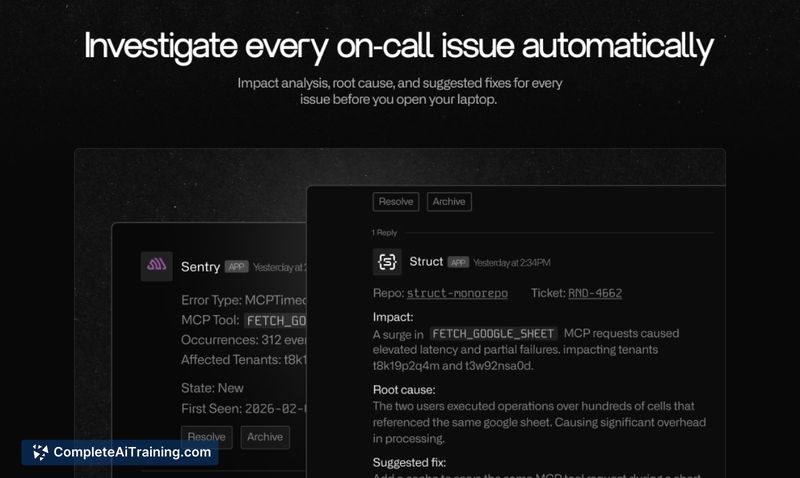The image size is (800, 478).
Task: Click the Struct app avatar icon
Action: 387,262
